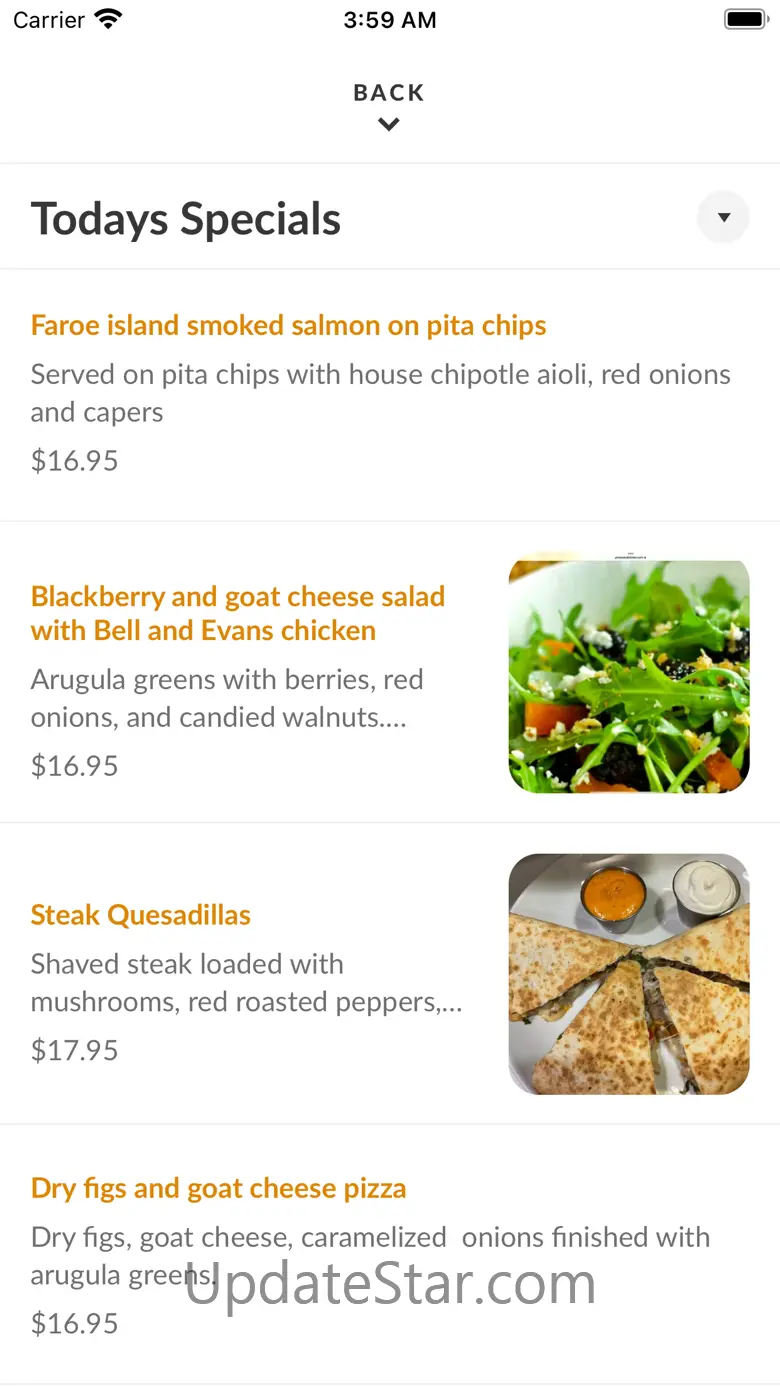Select the smoked salmon description text

coord(381,393)
